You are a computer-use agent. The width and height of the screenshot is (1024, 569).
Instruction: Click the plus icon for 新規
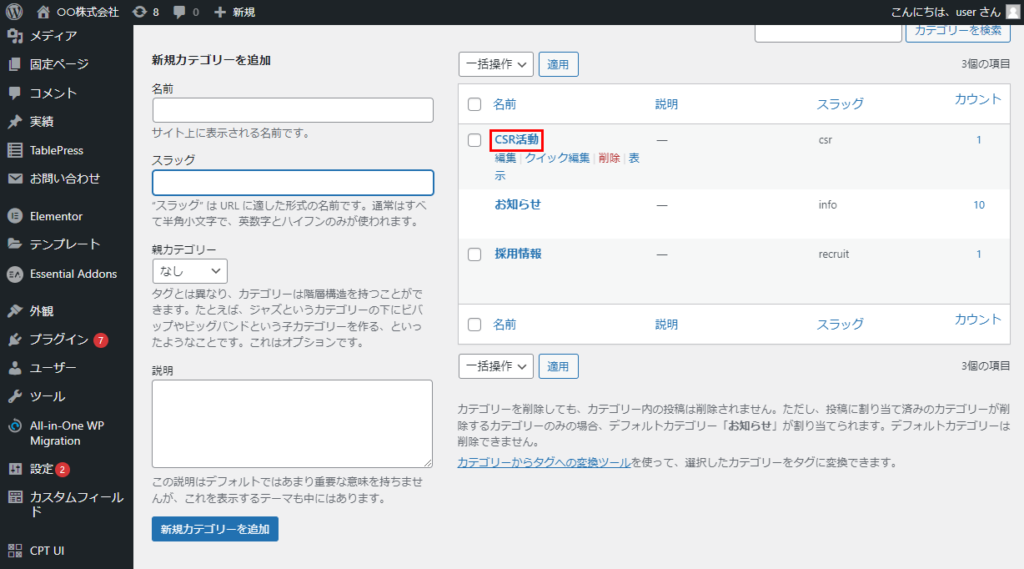(220, 12)
